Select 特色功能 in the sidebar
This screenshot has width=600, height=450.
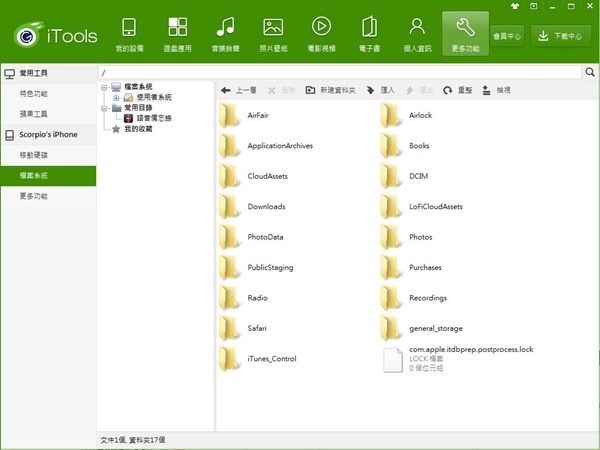(x=33, y=94)
